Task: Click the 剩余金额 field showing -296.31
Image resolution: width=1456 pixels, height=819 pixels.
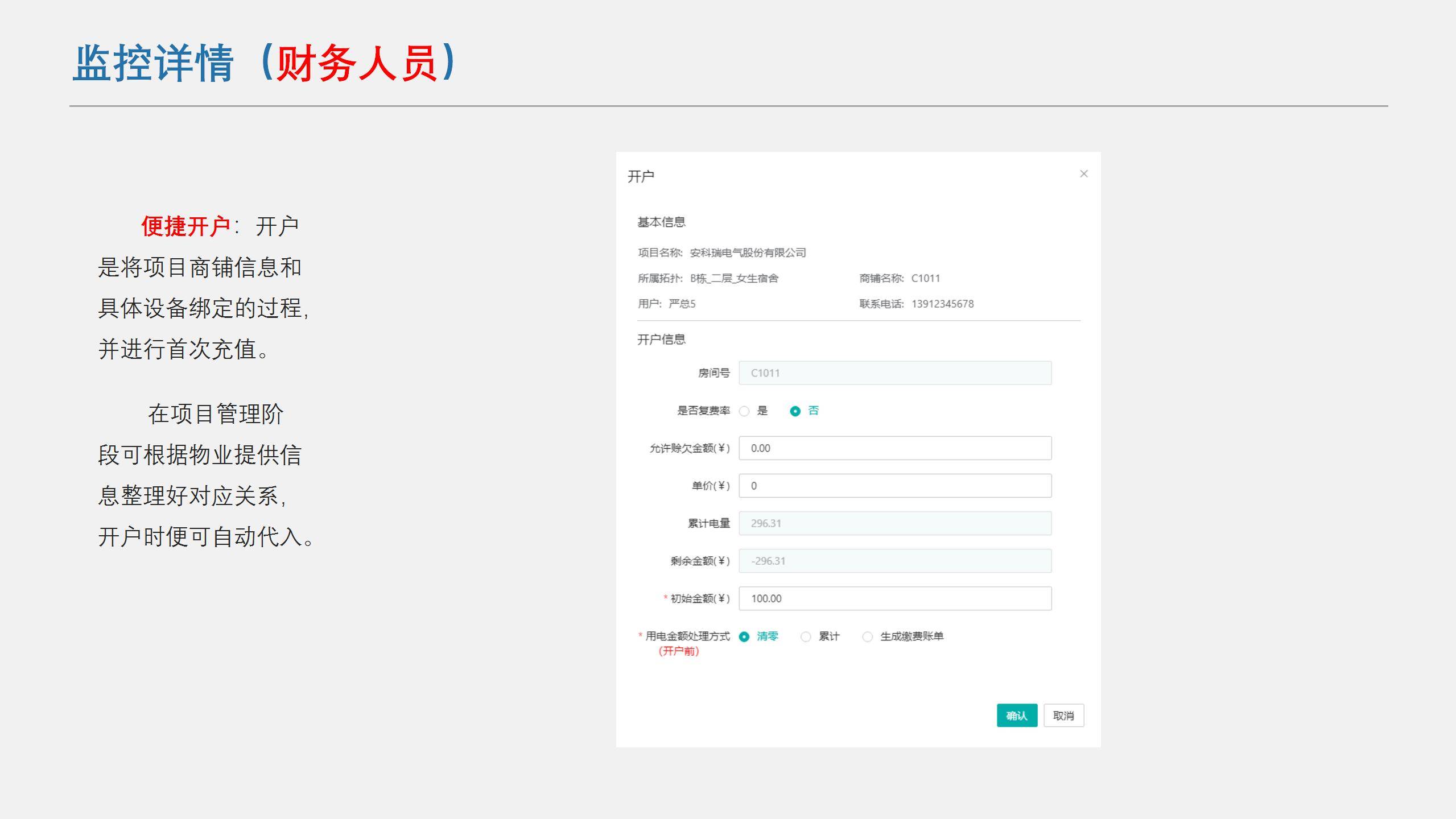Action: click(894, 561)
